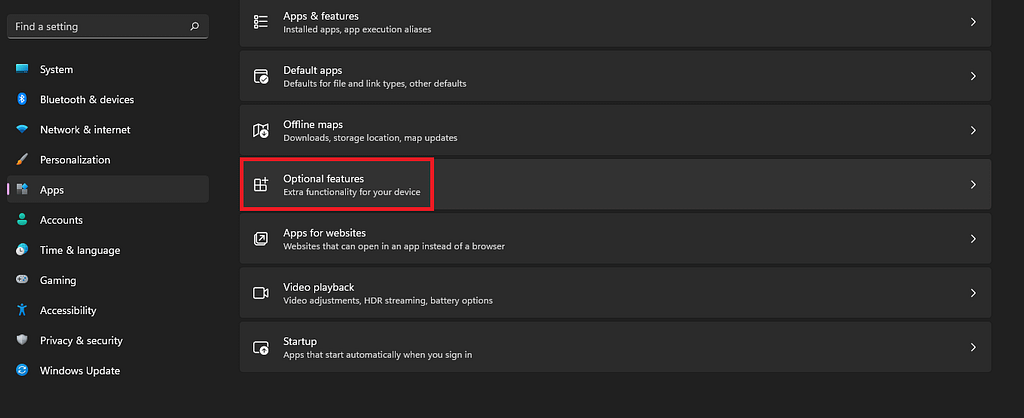Click the Gaming controller icon
The height and width of the screenshot is (418, 1024).
22,280
